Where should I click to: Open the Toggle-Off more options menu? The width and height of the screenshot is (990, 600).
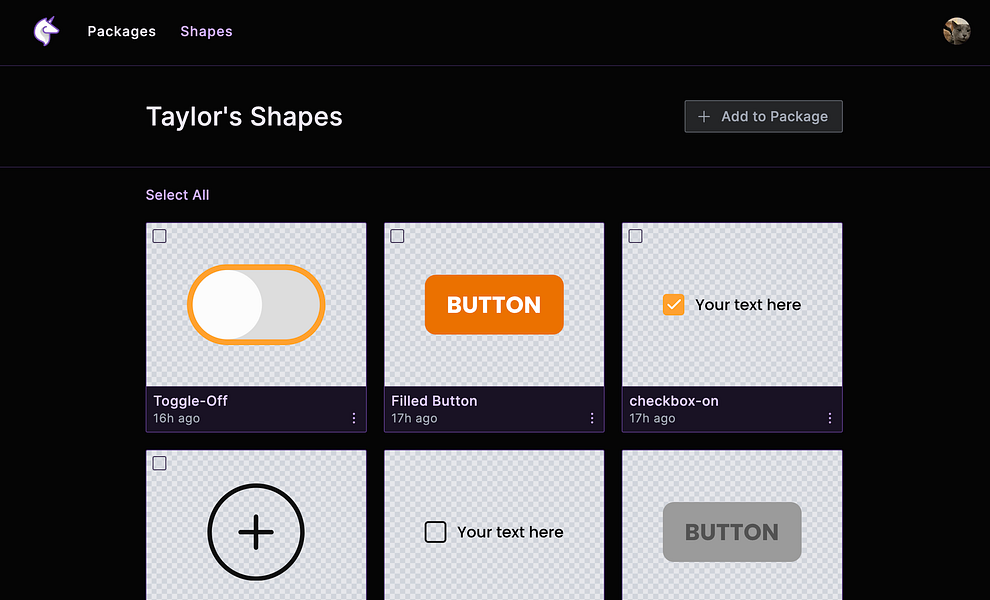click(x=354, y=418)
